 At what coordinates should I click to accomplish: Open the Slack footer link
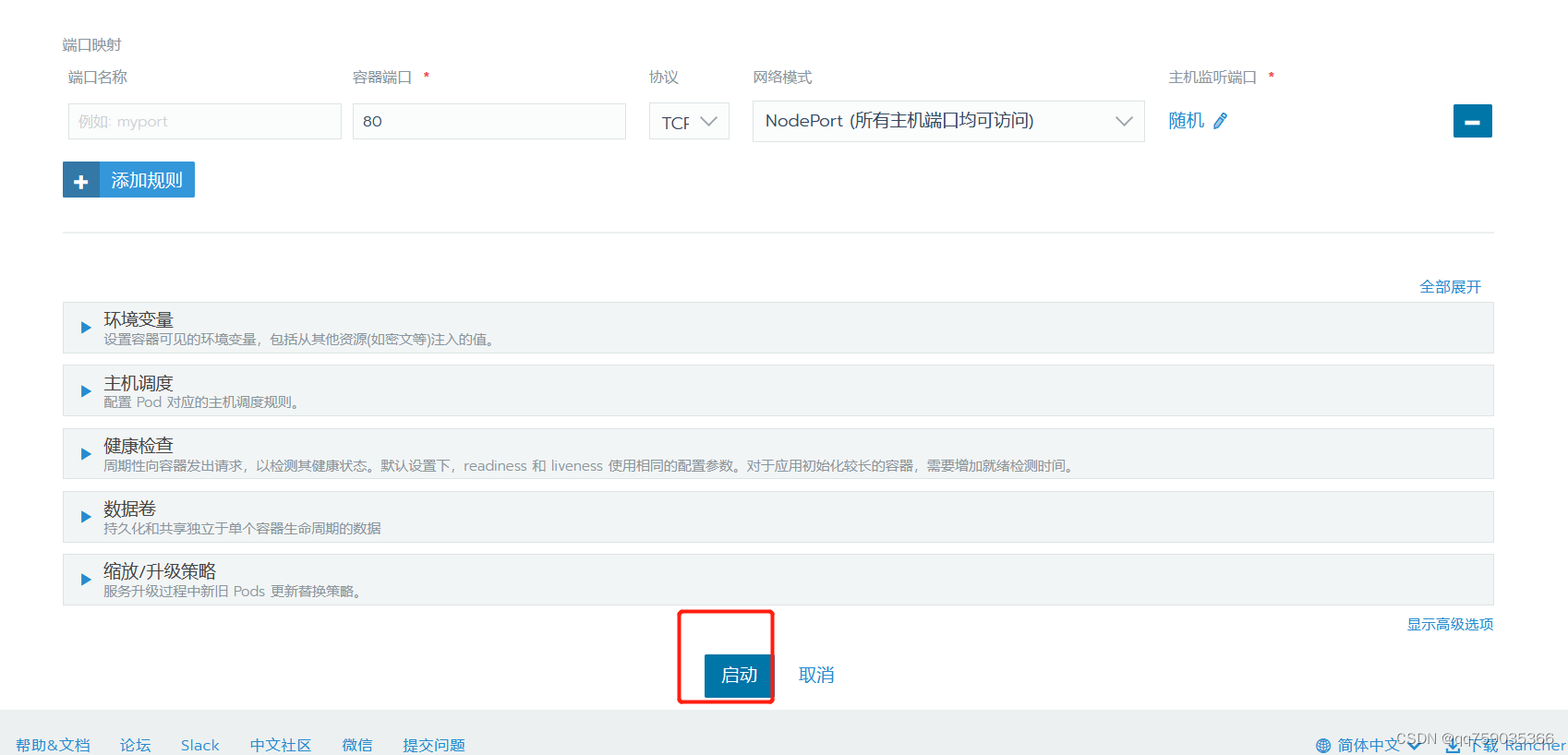199,745
